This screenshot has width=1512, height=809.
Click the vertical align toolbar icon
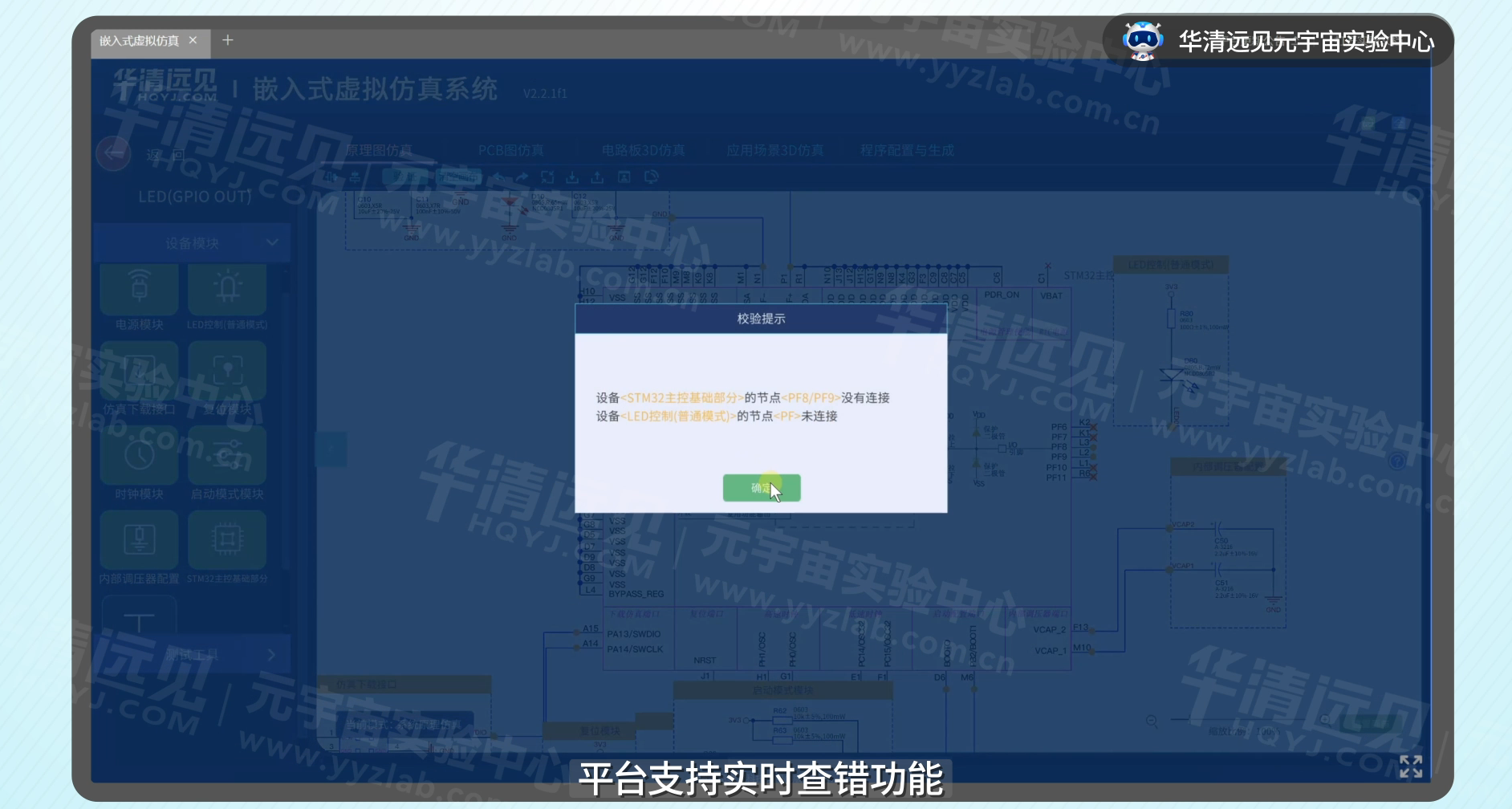tap(354, 177)
